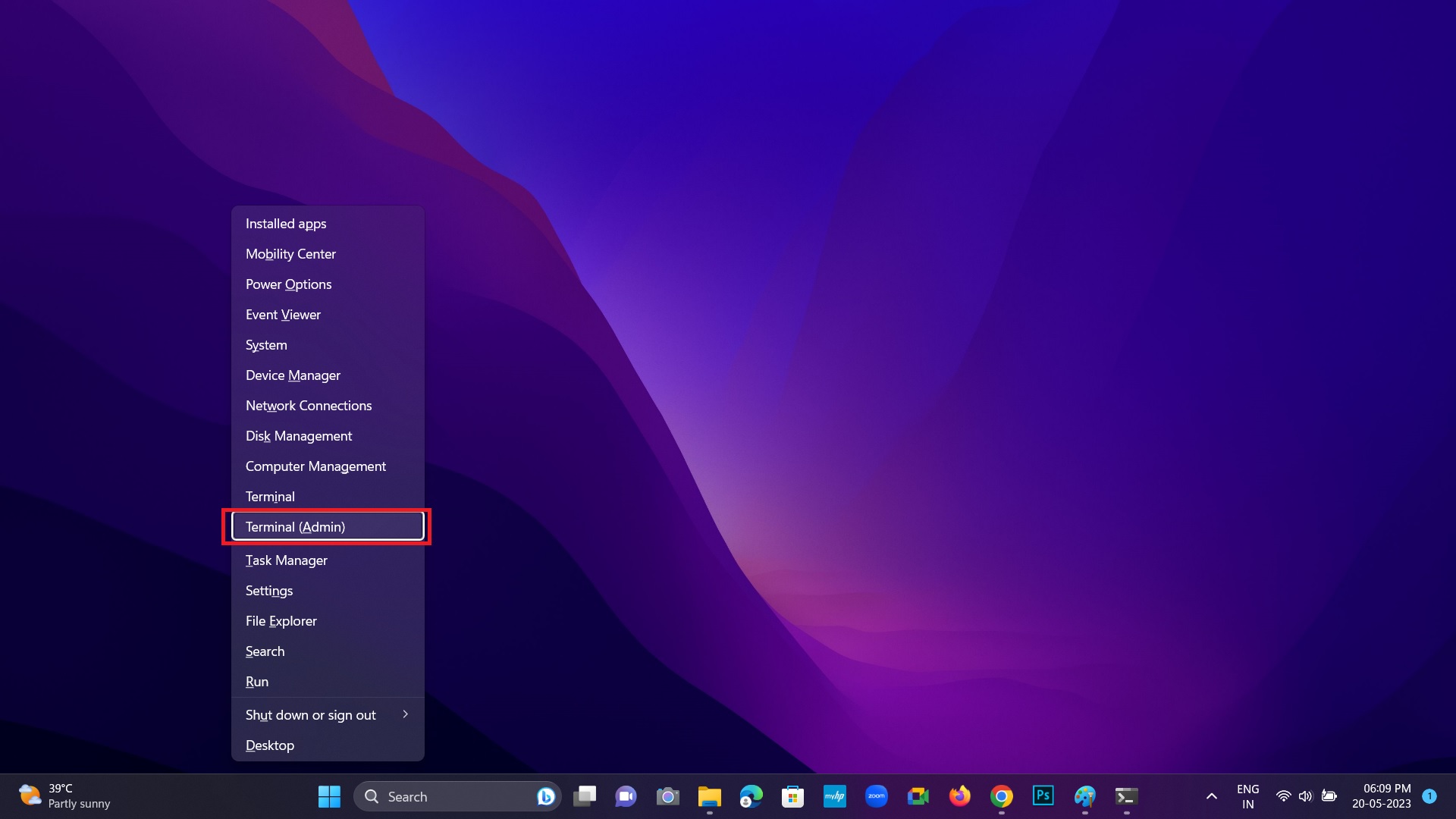This screenshot has width=1456, height=819.
Task: Open Microsoft Edge from taskbar
Action: click(751, 796)
